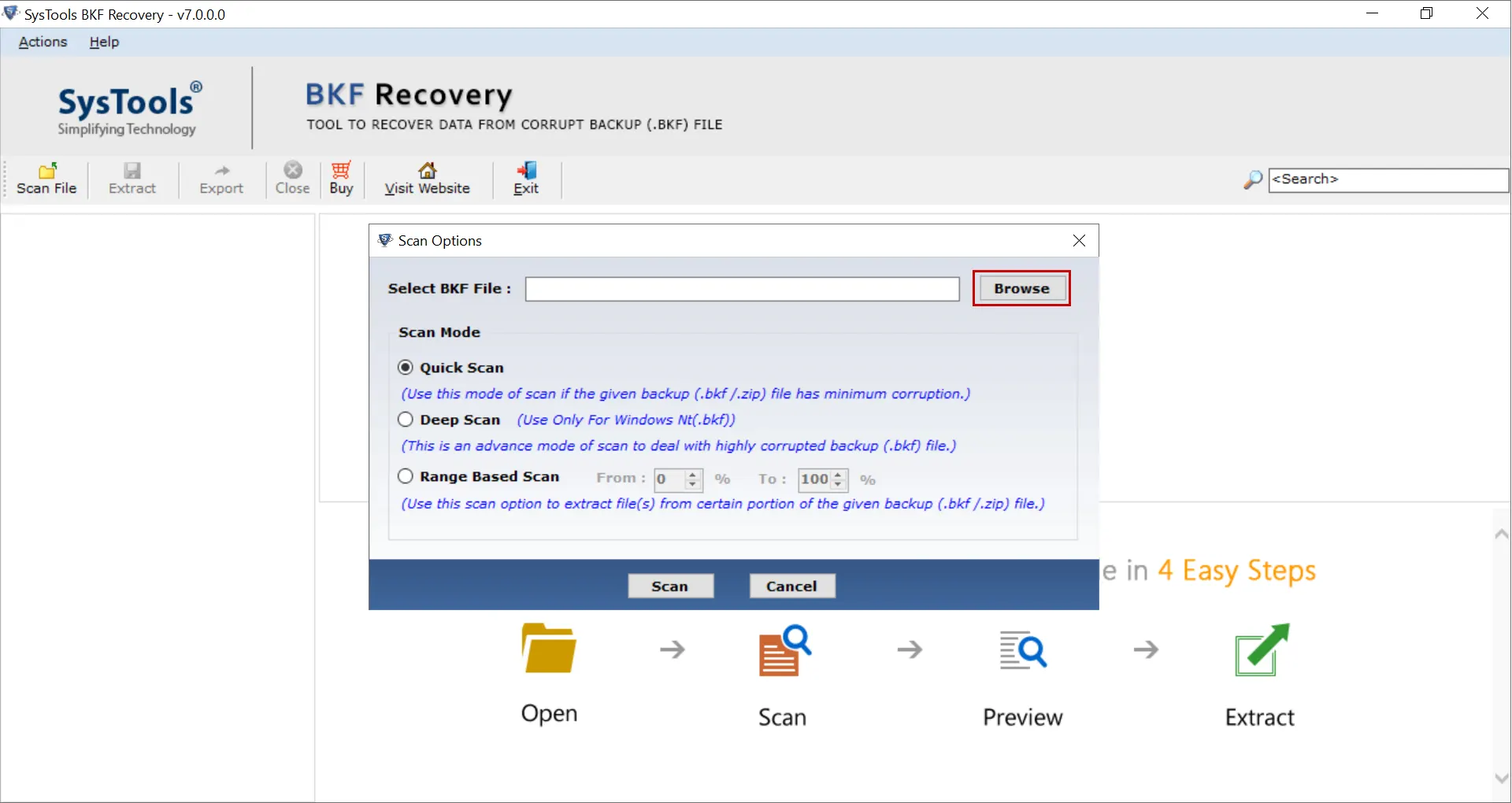Click the Scan button in dialog

point(670,586)
